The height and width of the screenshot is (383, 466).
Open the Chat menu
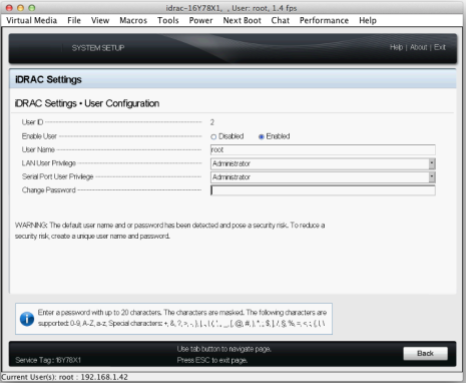[x=280, y=21]
